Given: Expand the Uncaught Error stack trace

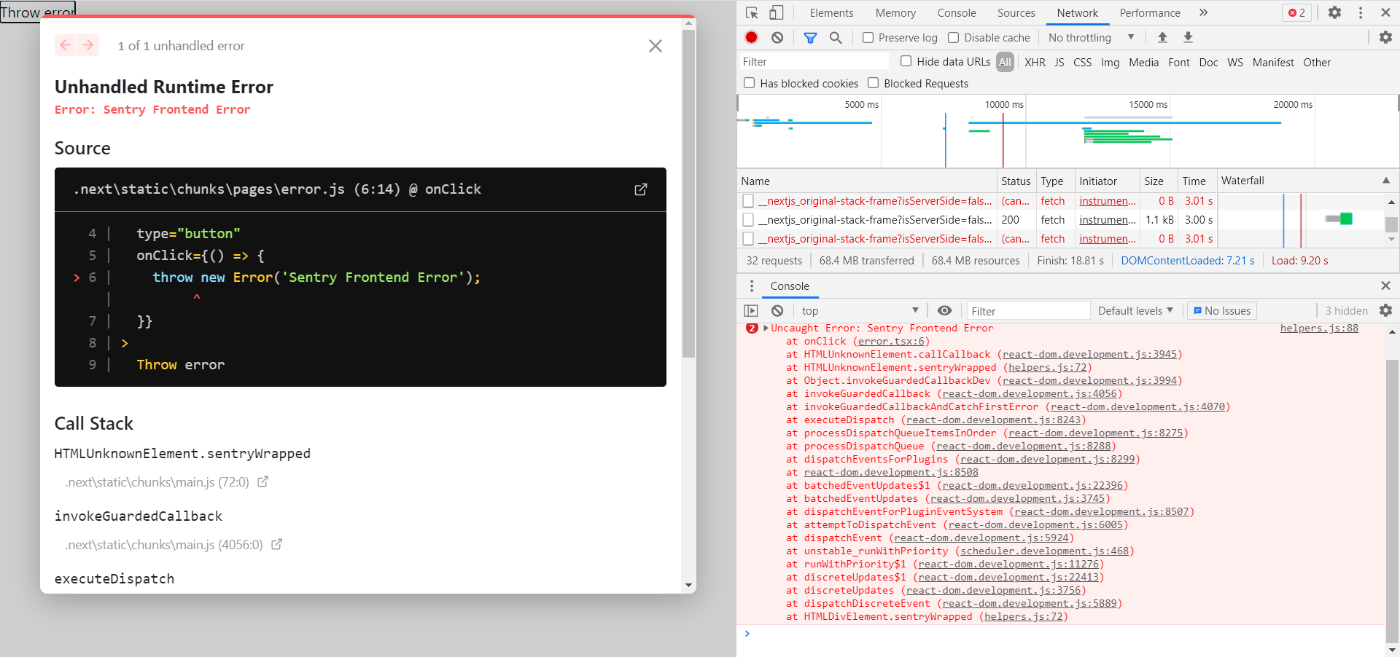Looking at the screenshot, I should click(x=766, y=328).
